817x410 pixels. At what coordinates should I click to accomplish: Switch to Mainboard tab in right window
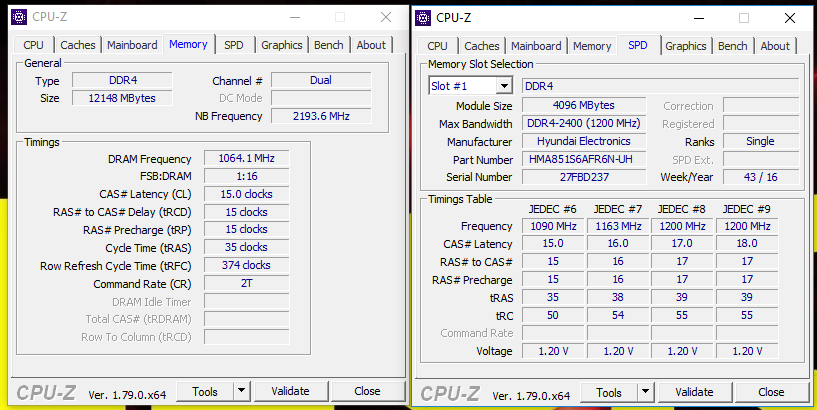536,46
